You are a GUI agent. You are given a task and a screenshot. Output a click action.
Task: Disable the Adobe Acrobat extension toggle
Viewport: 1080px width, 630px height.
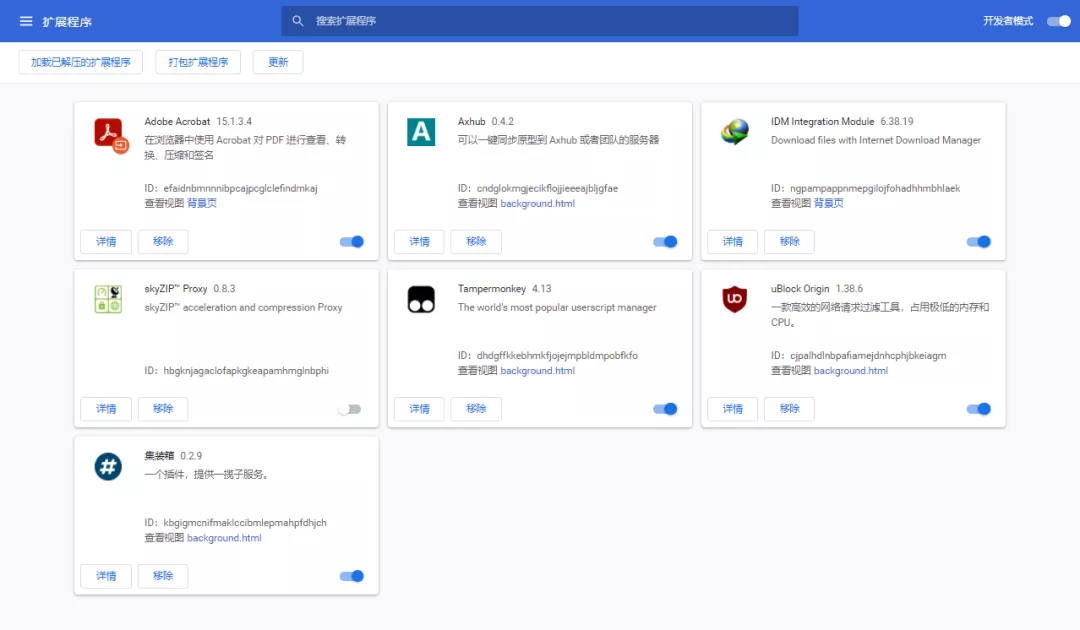tap(352, 242)
